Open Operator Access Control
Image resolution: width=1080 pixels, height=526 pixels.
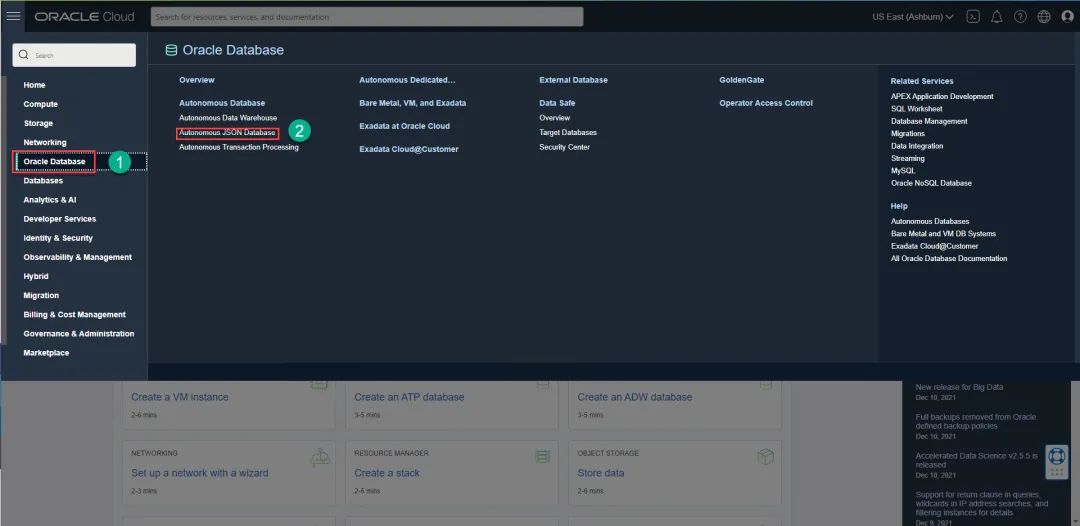tap(766, 103)
